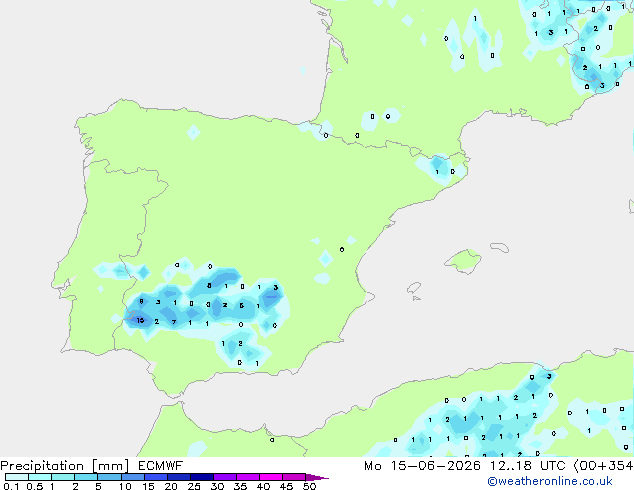
Task: Click the legend label '50'
Action: coord(309,486)
